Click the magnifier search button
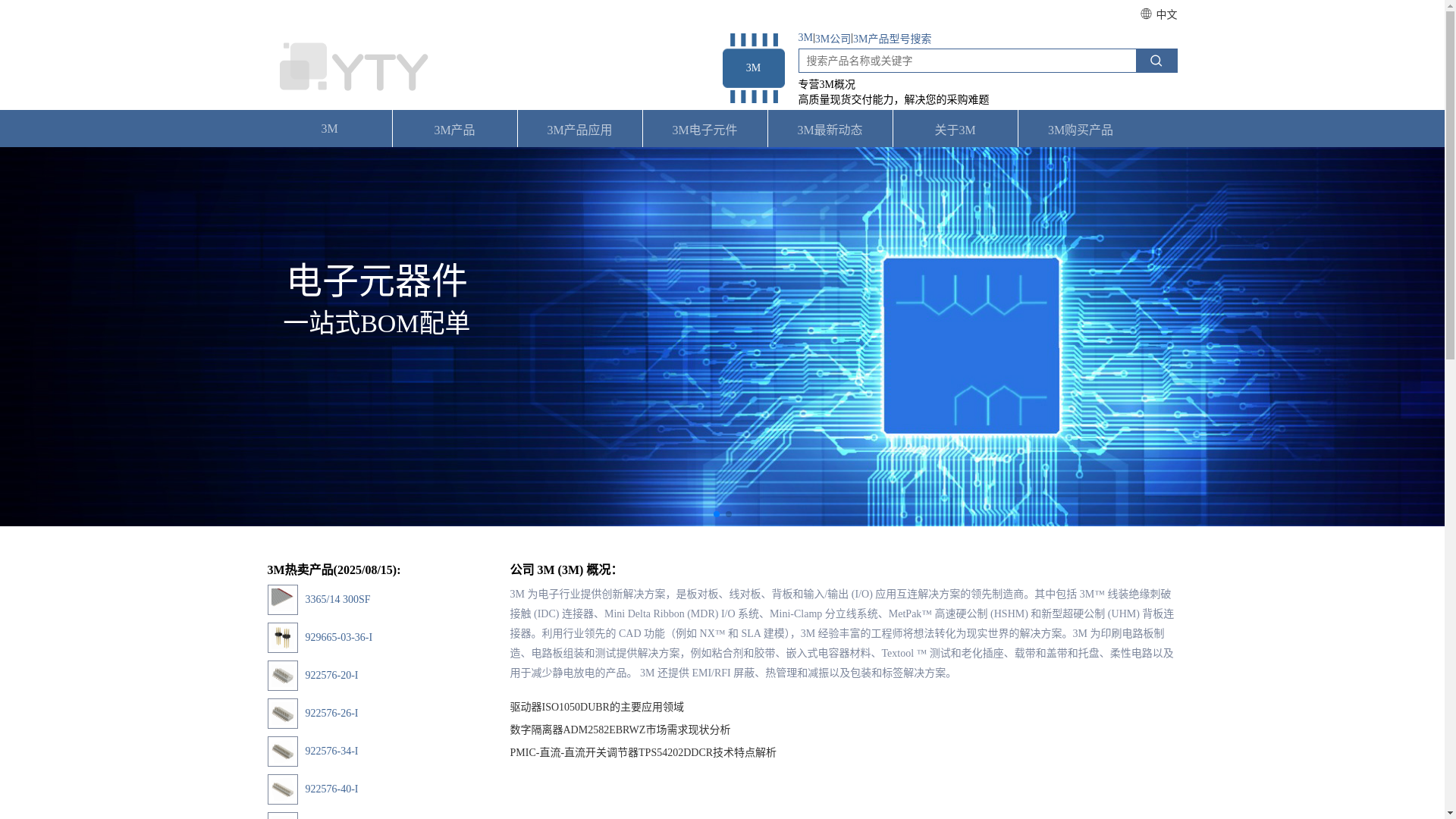Viewport: 1456px width, 819px height. click(x=1156, y=61)
